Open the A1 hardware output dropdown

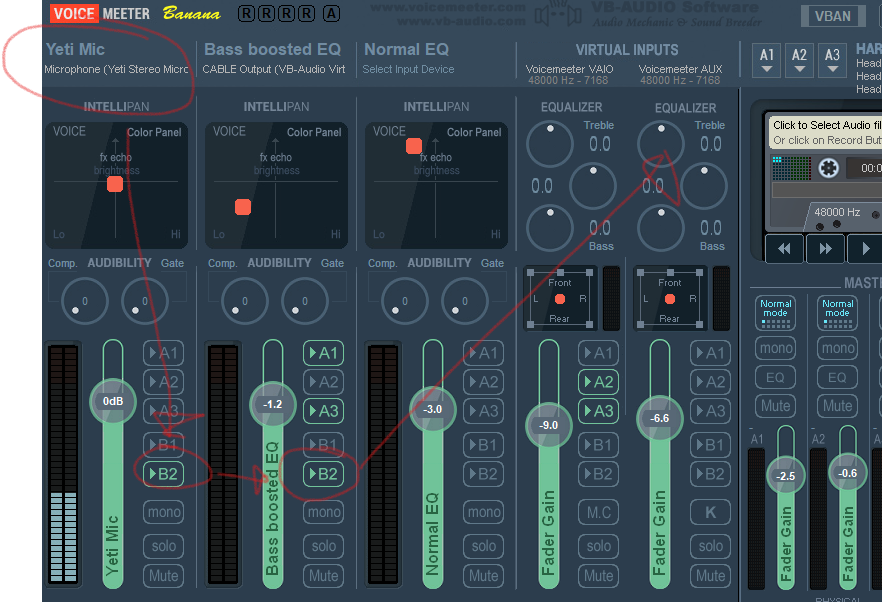tap(767, 61)
